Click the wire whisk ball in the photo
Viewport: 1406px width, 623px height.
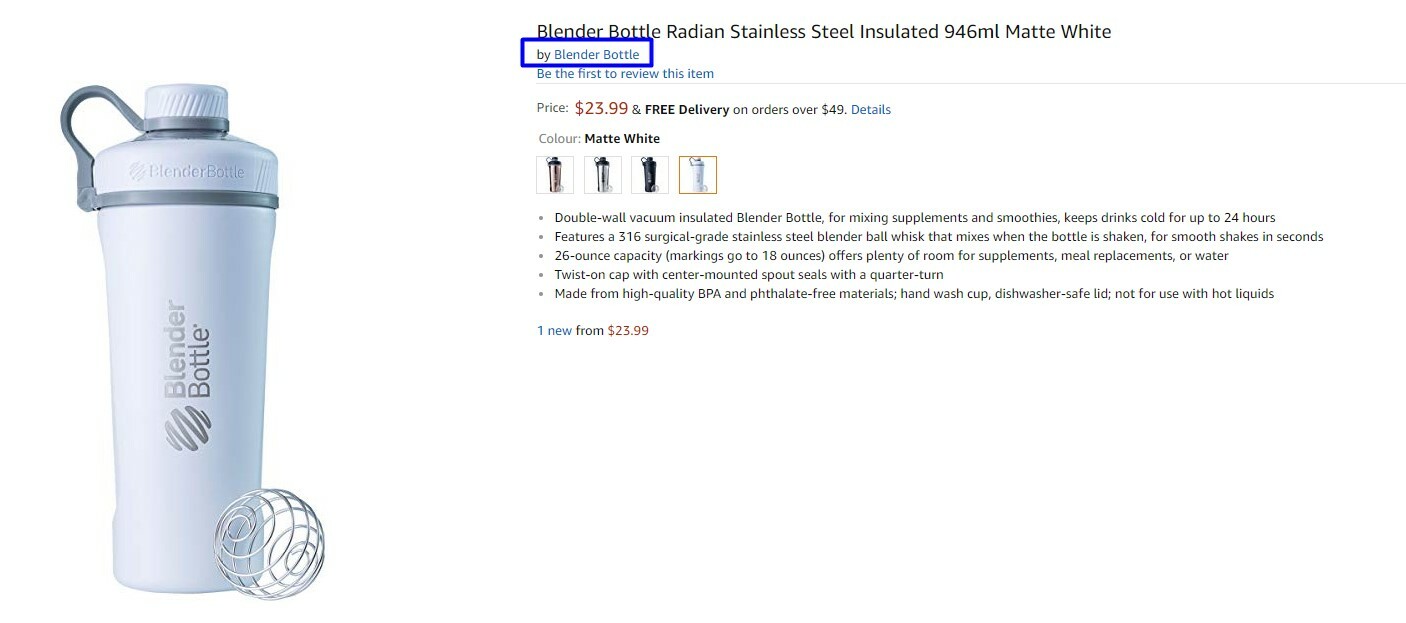coord(269,543)
